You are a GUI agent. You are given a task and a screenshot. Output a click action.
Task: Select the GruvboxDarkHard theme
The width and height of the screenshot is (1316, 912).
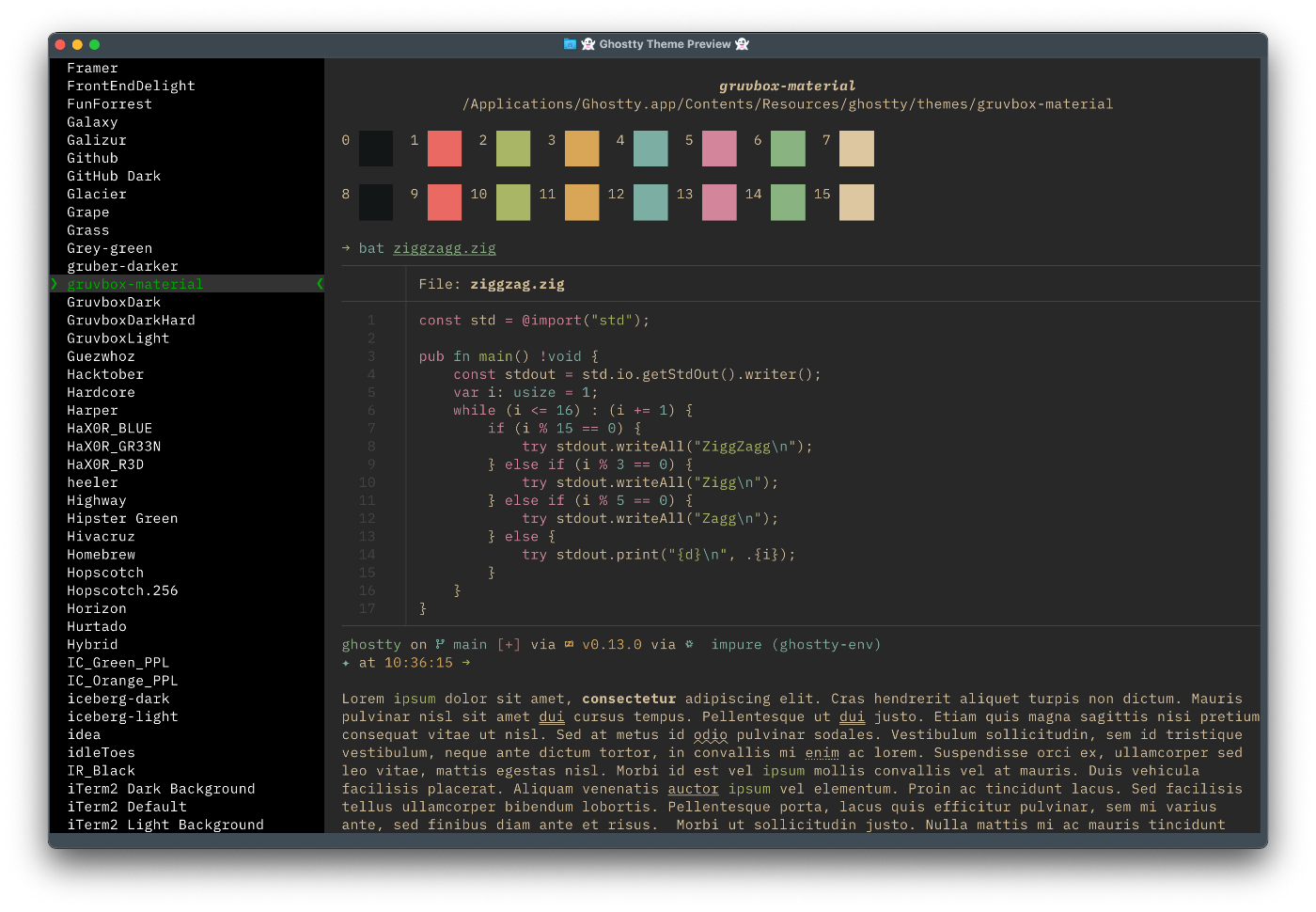[131, 320]
